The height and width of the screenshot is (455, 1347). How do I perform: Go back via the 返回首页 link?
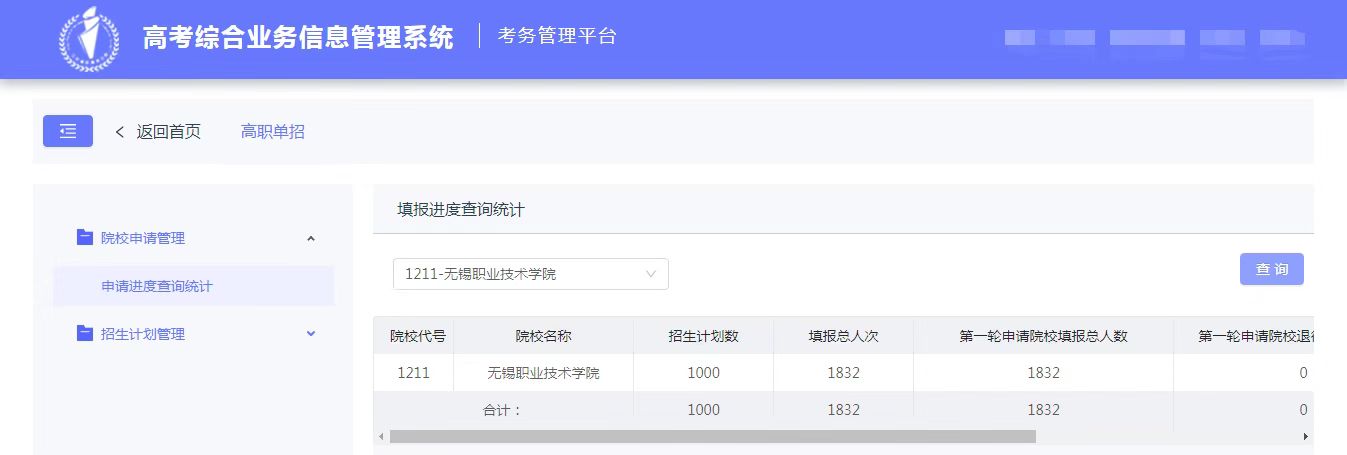[168, 132]
